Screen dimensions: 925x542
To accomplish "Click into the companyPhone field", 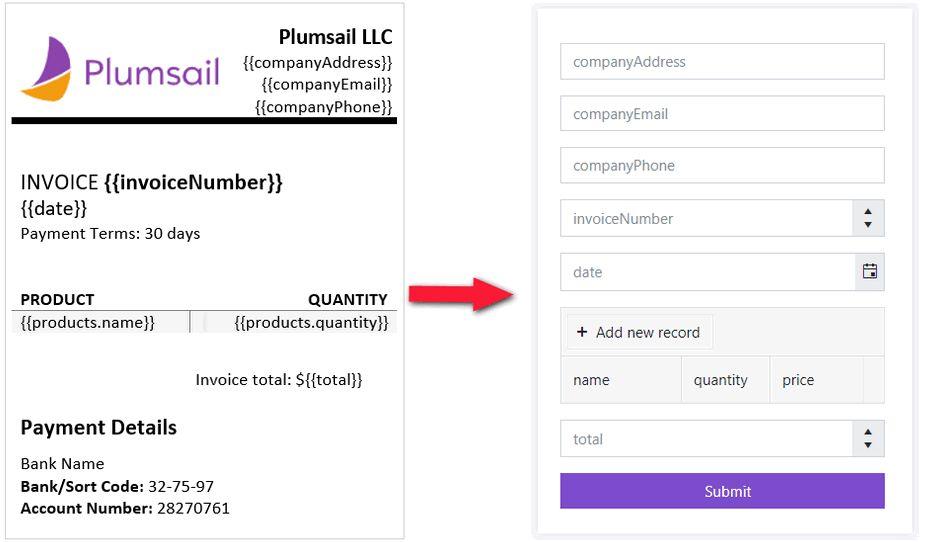I will pyautogui.click(x=722, y=166).
